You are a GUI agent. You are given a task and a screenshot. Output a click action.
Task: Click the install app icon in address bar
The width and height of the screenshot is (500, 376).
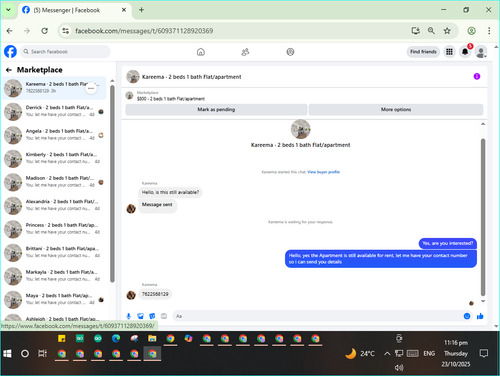coord(415,31)
